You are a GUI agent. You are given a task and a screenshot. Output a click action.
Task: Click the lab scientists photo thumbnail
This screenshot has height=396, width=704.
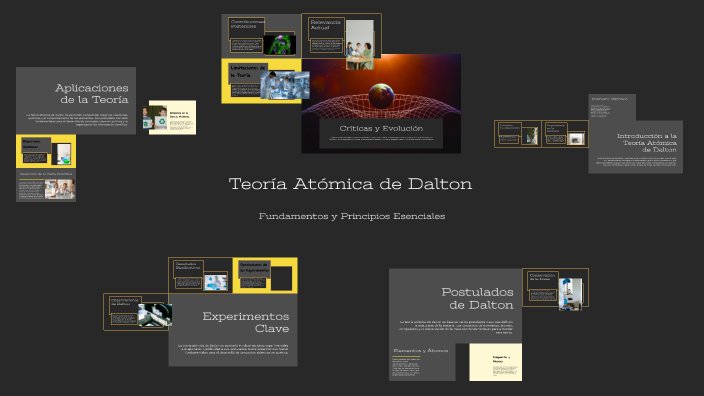(285, 85)
